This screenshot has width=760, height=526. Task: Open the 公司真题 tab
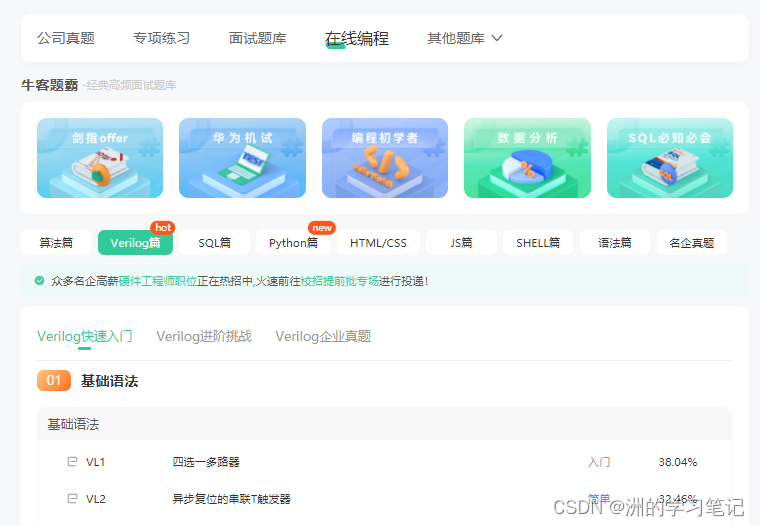pos(65,38)
